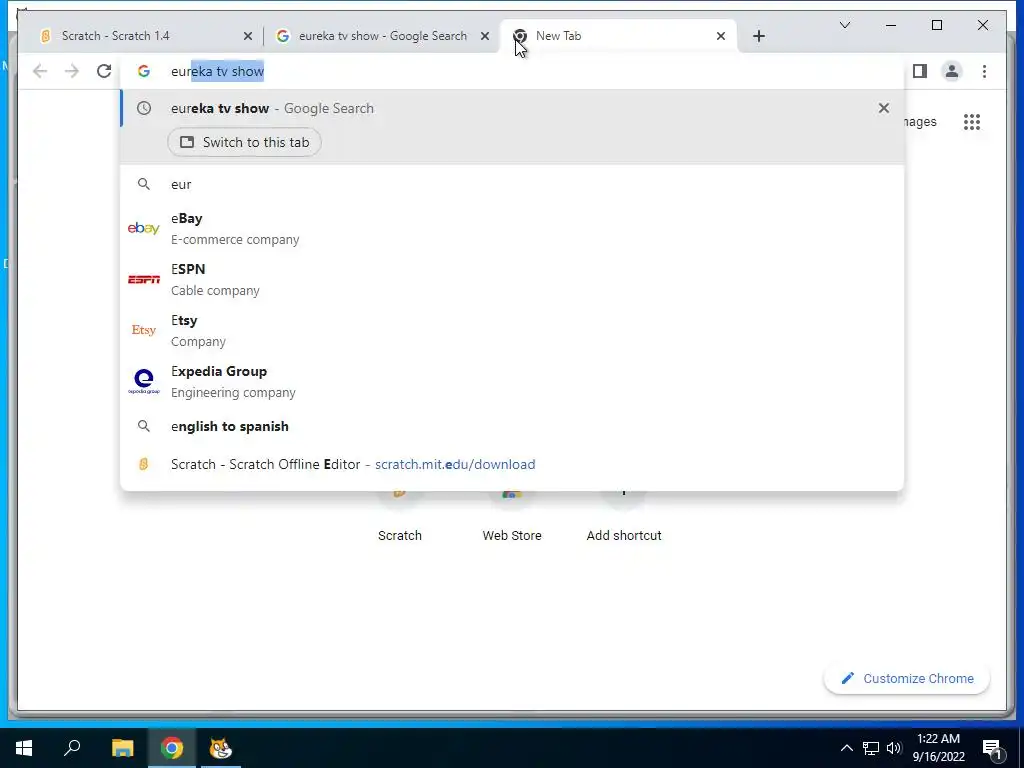The height and width of the screenshot is (768, 1024).
Task: Open the network tray icon
Action: tap(871, 748)
